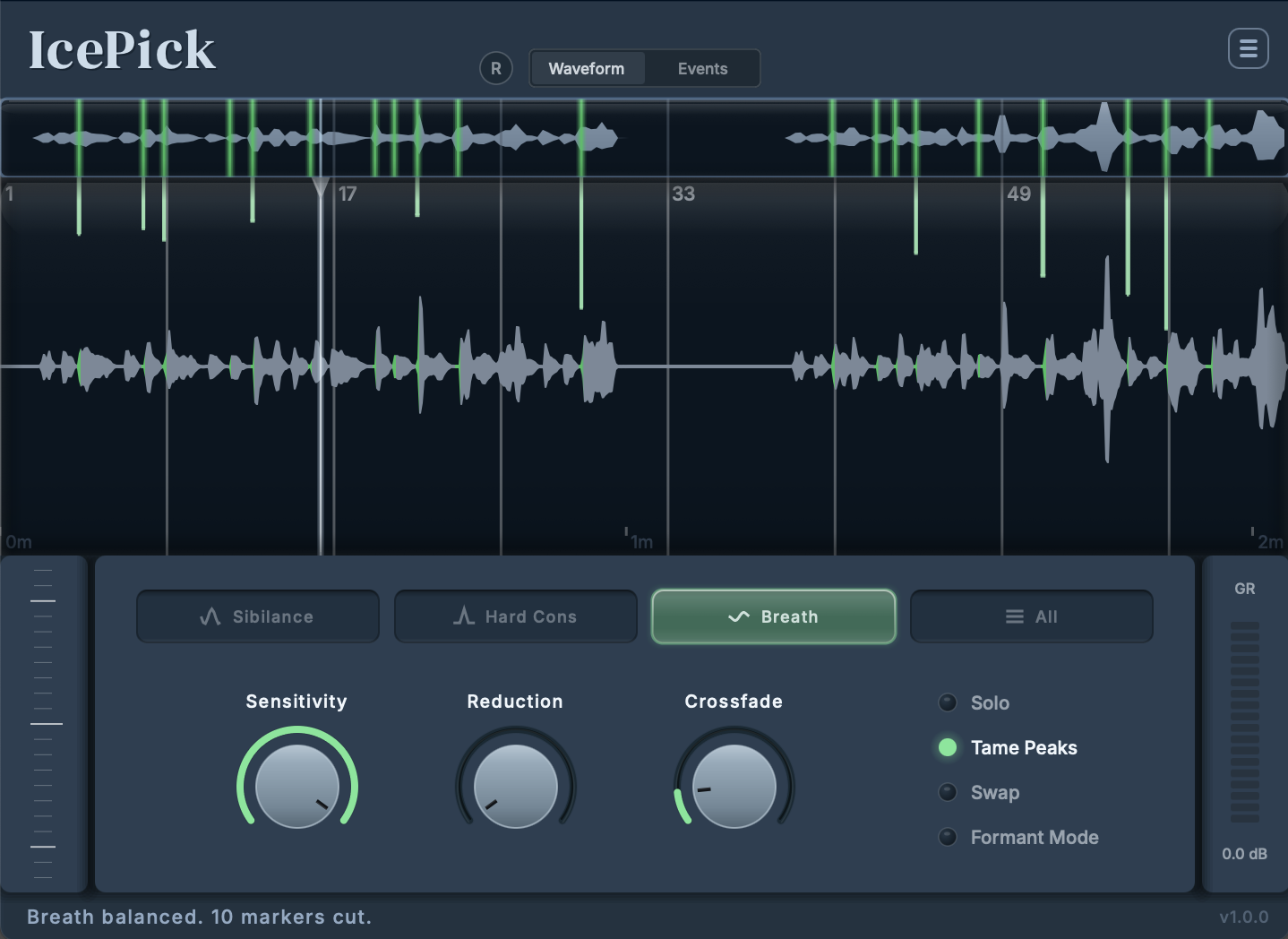Image resolution: width=1288 pixels, height=939 pixels.
Task: Click the 0m time marker
Action: pos(19,541)
